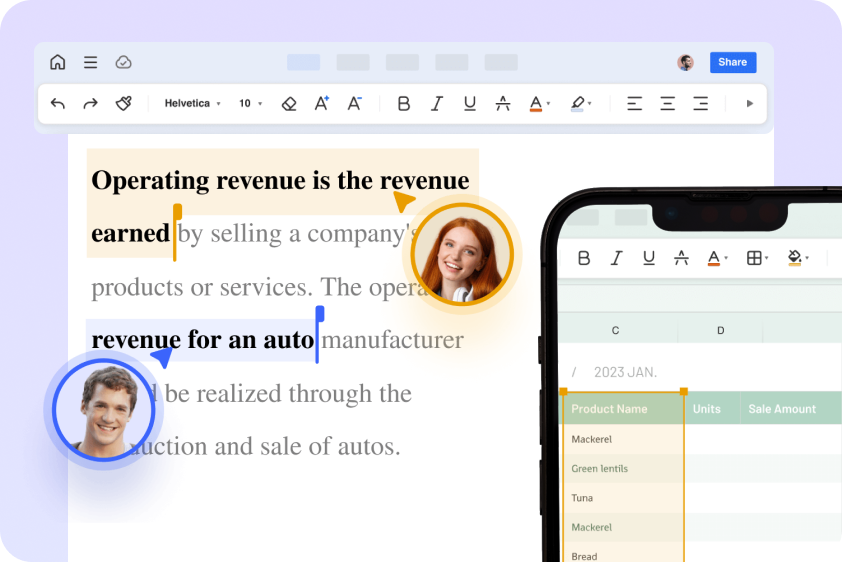Align text left
This screenshot has height=562, width=842.
[635, 104]
